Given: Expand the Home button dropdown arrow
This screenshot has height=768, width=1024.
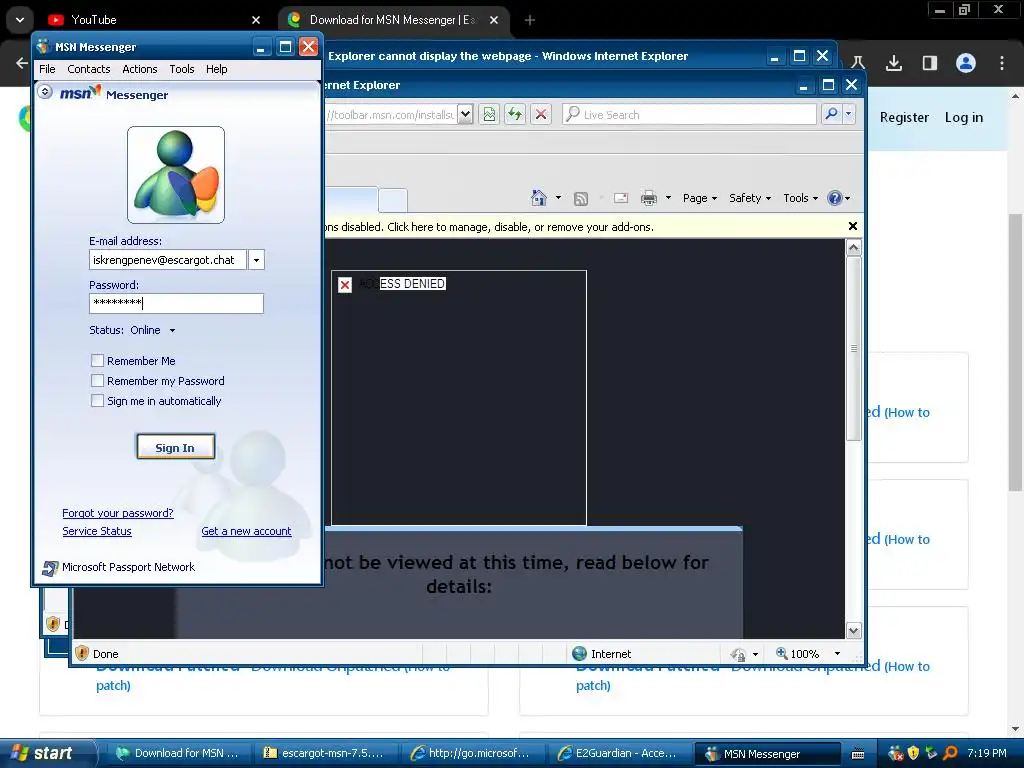Looking at the screenshot, I should (x=558, y=198).
